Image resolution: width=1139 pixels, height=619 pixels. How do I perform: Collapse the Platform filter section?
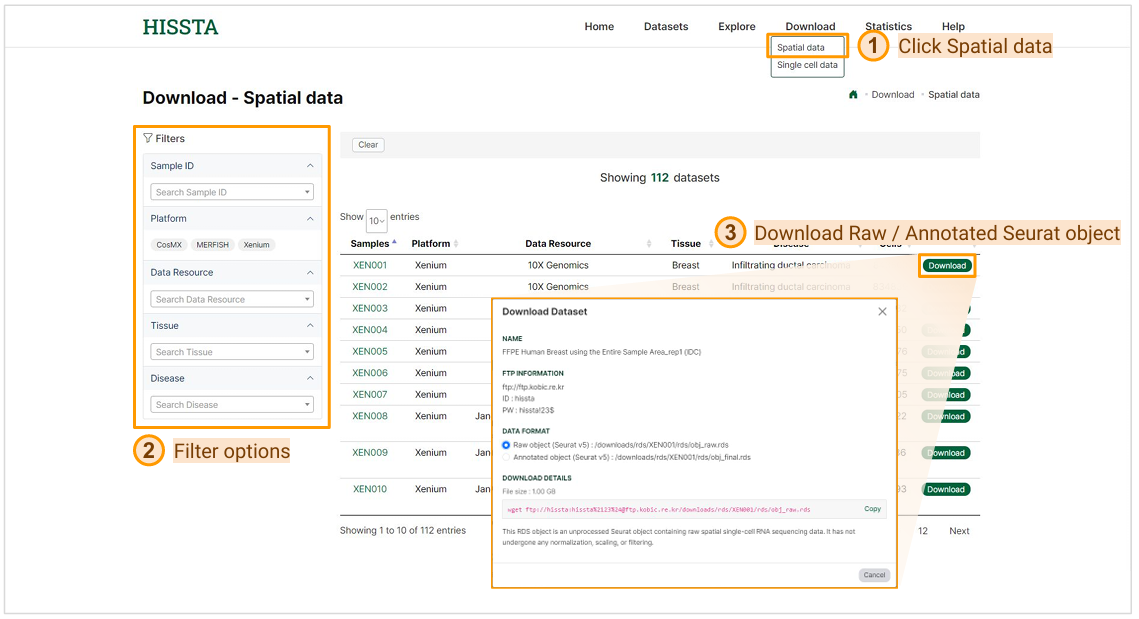(310, 219)
